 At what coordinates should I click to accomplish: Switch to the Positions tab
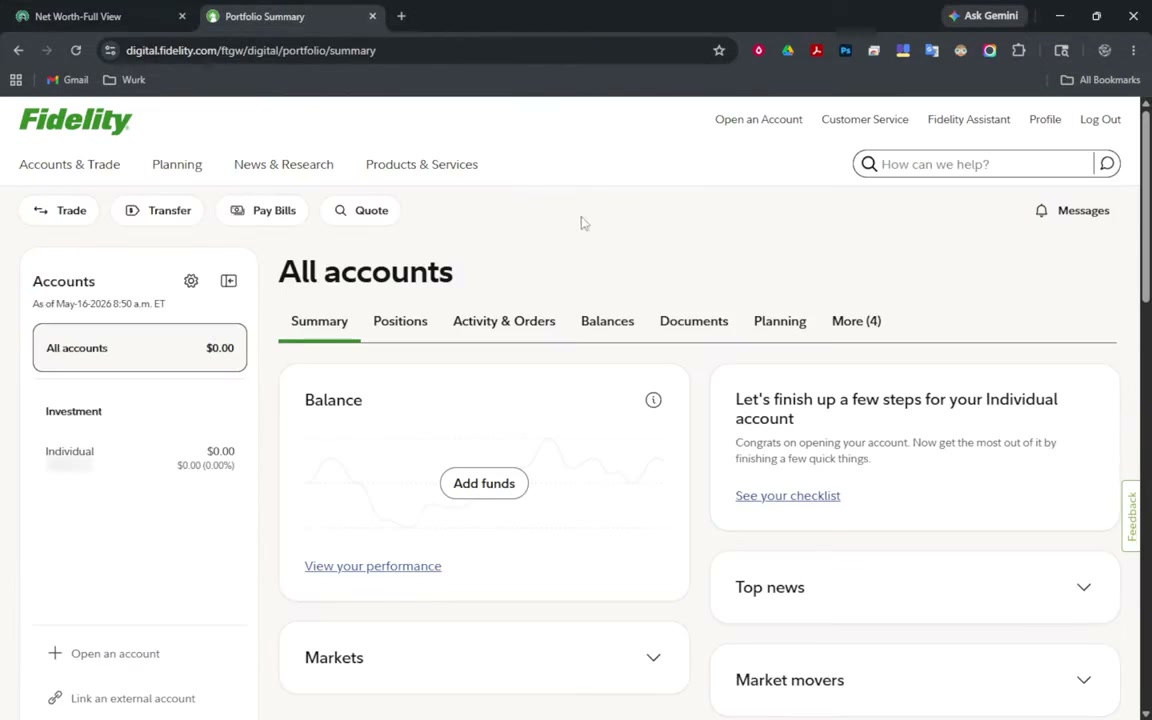click(x=400, y=321)
